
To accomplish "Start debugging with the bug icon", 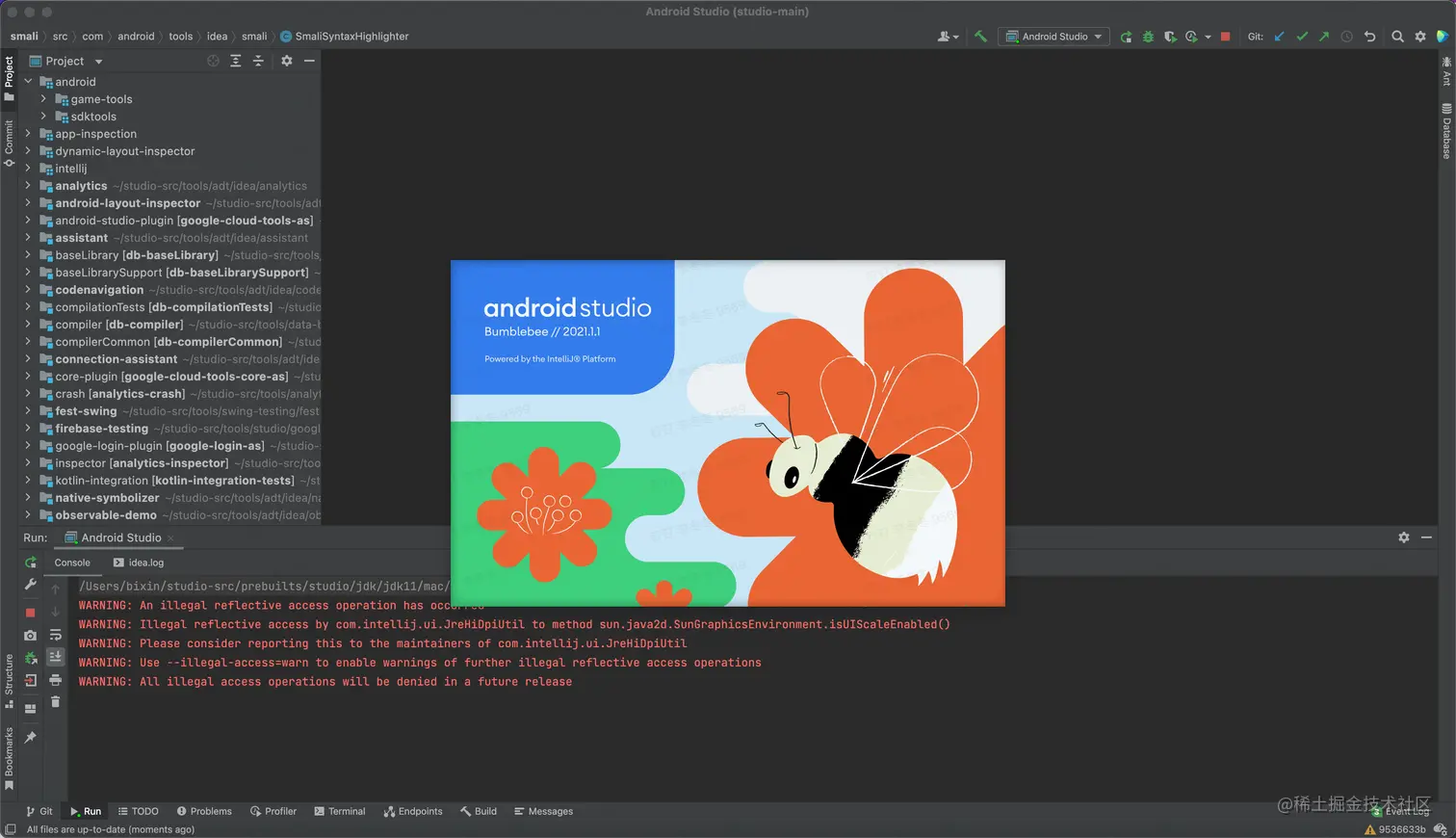I will tap(1148, 37).
